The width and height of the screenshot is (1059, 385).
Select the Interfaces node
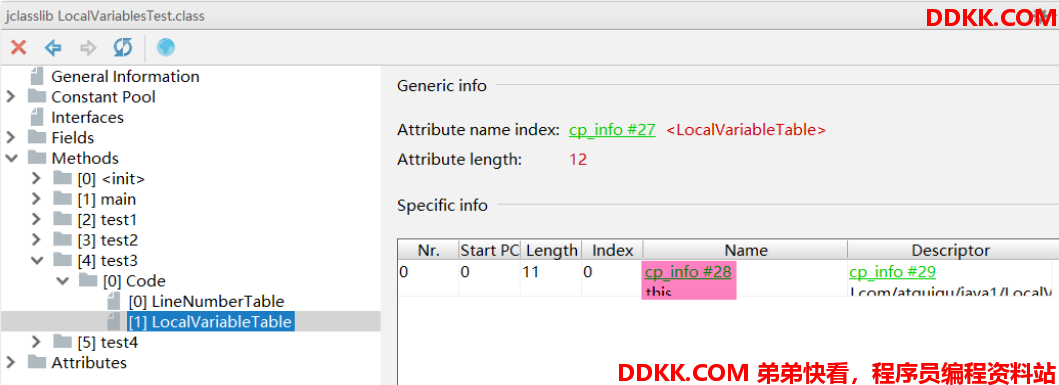[x=87, y=117]
